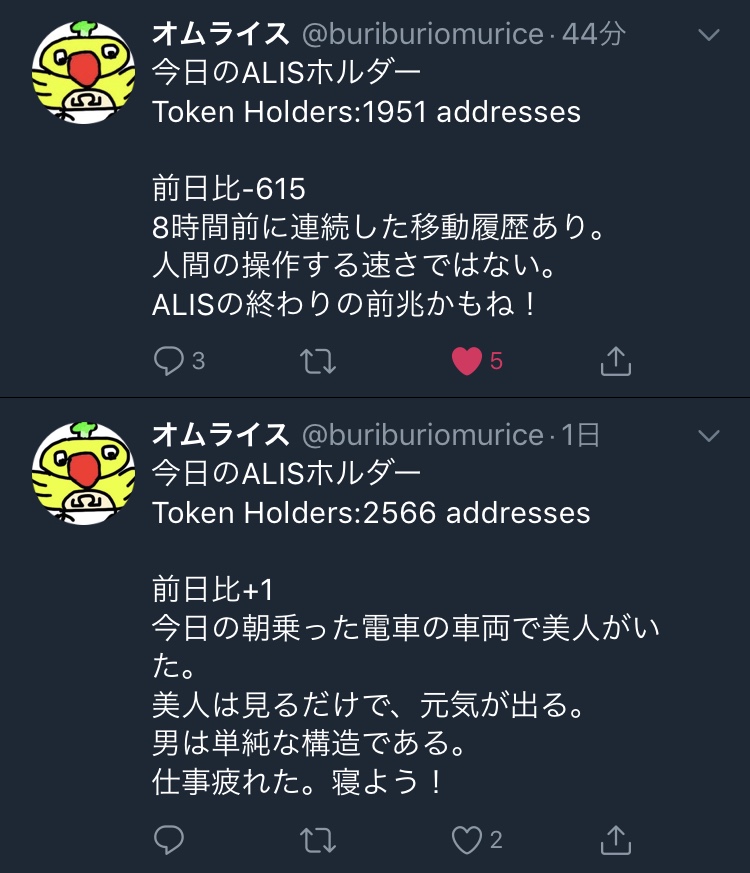This screenshot has width=750, height=873.
Task: Open オムライス avatar on the 1日 tweet
Action: [x=84, y=473]
